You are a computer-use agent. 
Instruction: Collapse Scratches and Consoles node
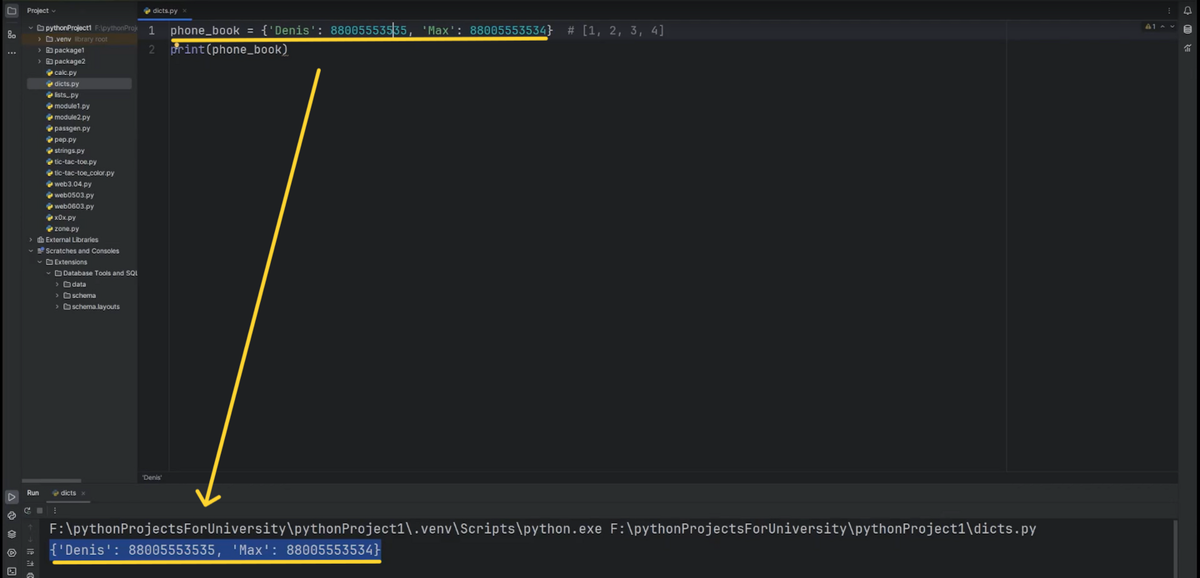31,251
